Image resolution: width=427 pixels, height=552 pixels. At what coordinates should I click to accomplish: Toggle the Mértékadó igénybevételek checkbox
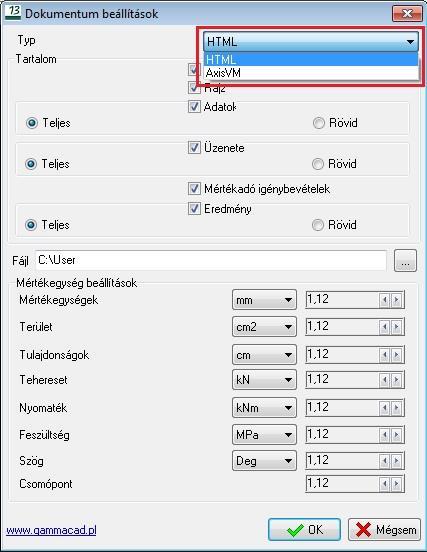(x=194, y=189)
